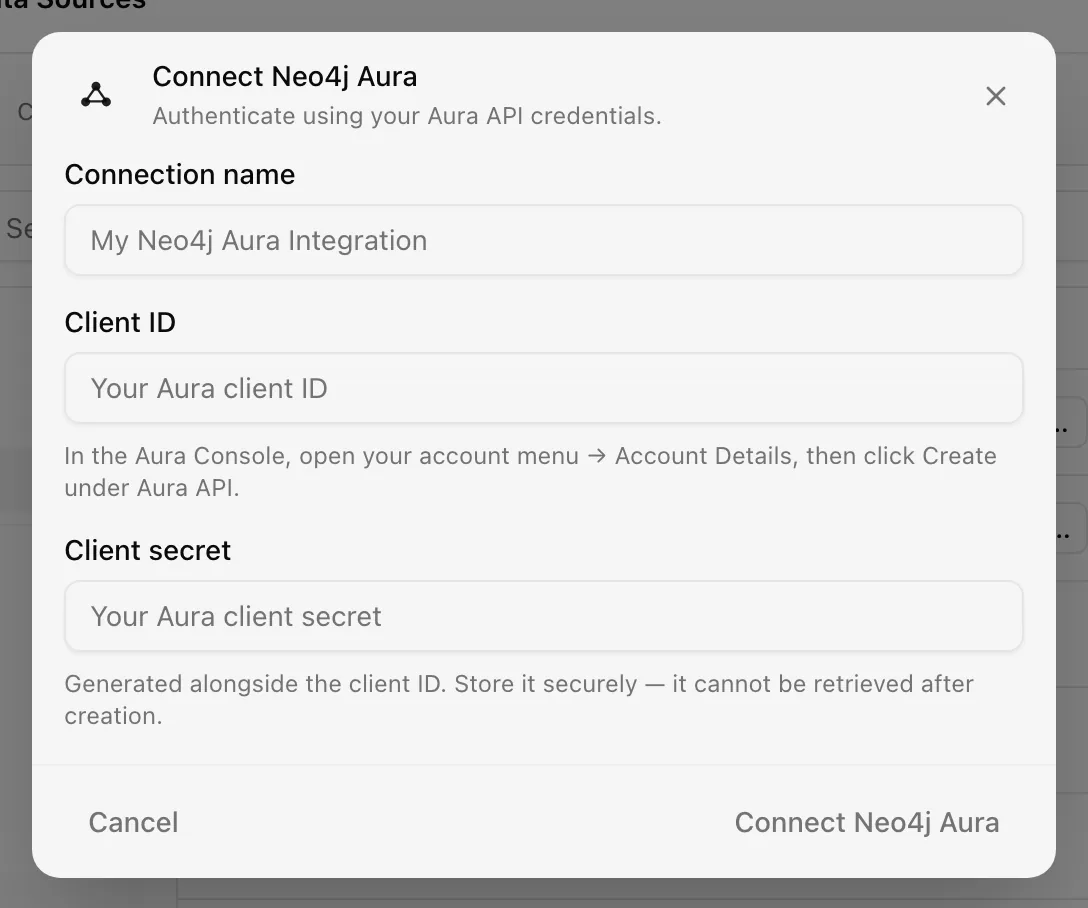Click the Aura Console help text under Client ID
The width and height of the screenshot is (1088, 908).
click(530, 472)
